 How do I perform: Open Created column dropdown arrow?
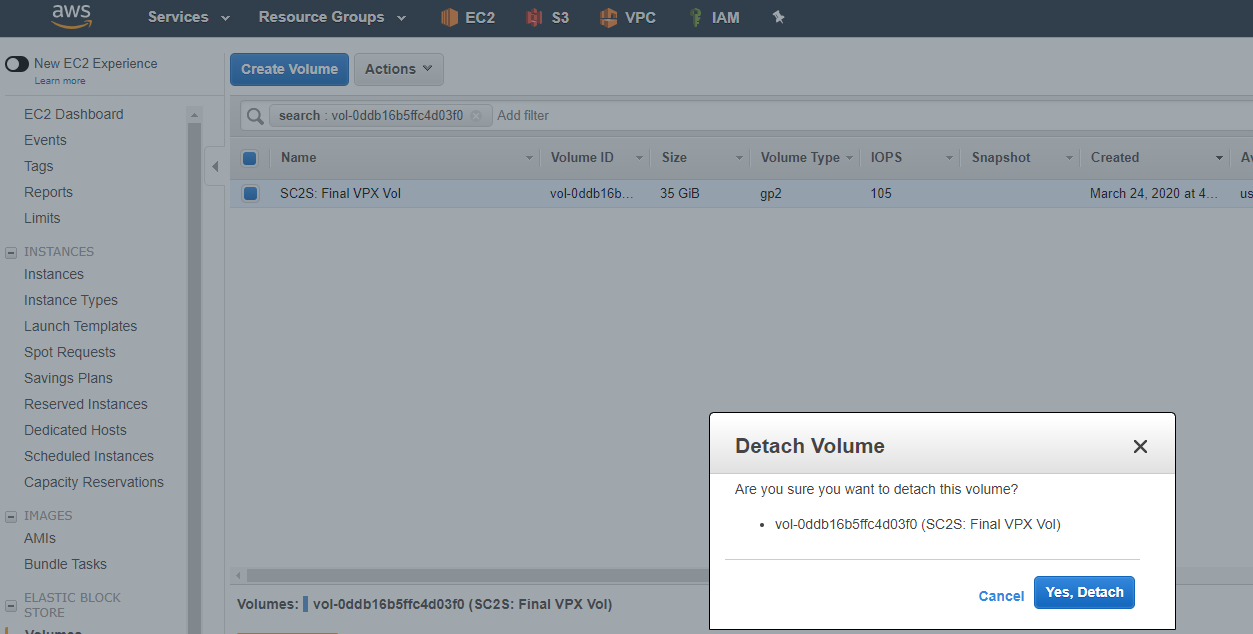point(1219,158)
